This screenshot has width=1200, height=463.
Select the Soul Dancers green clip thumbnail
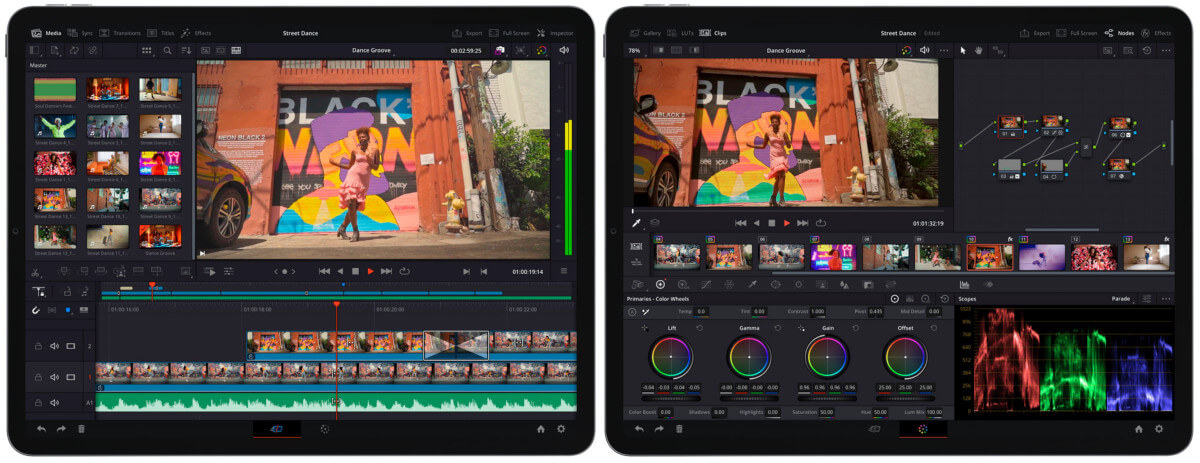tap(55, 89)
